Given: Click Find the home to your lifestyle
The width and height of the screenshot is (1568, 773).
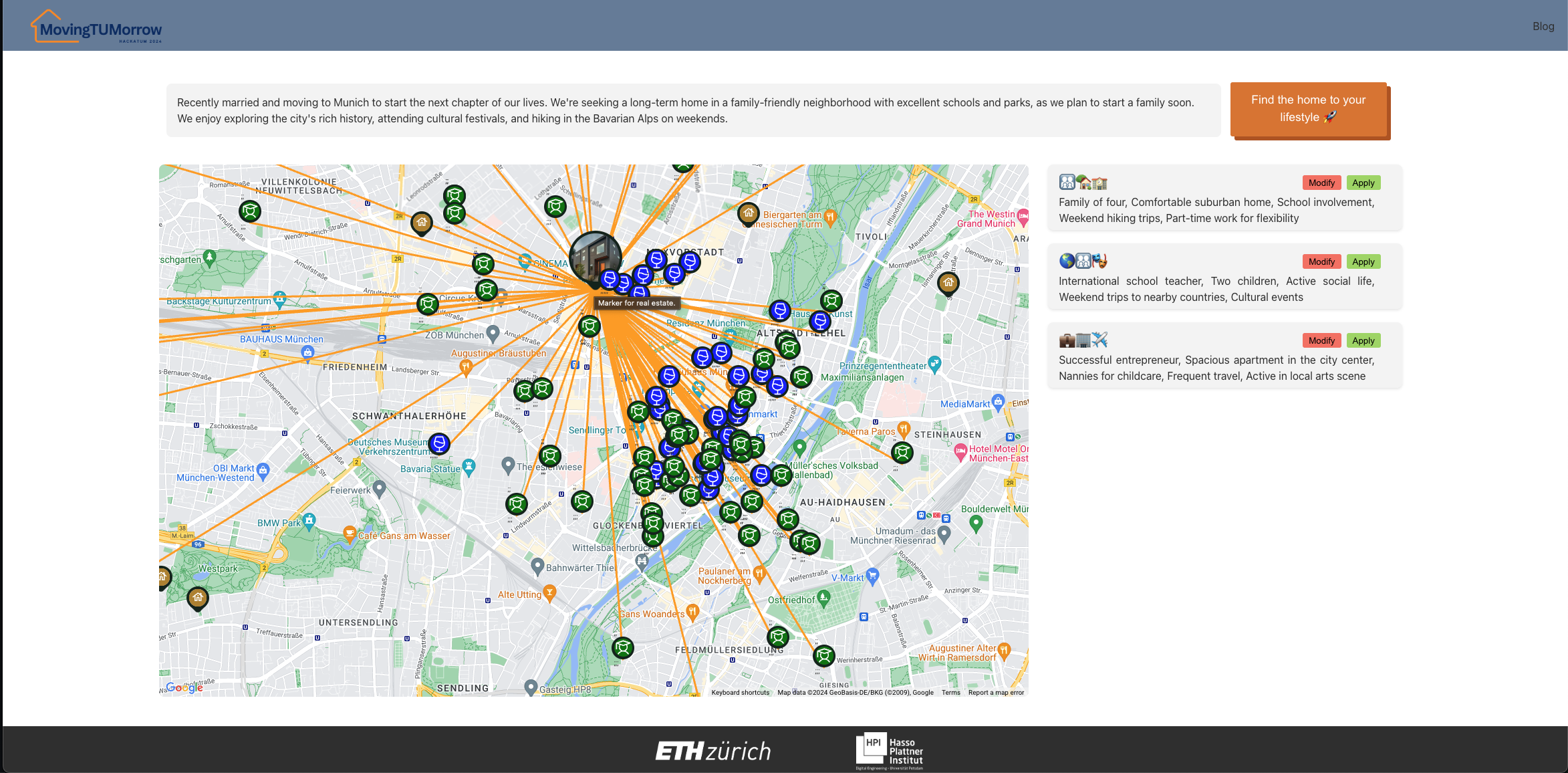Looking at the screenshot, I should [x=1308, y=109].
